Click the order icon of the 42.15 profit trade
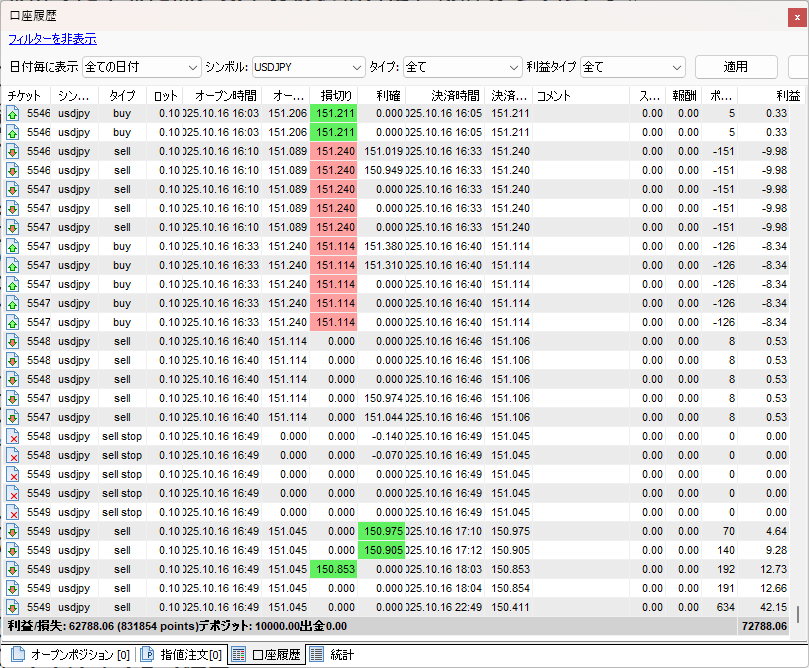The image size is (809, 668). click(13, 607)
